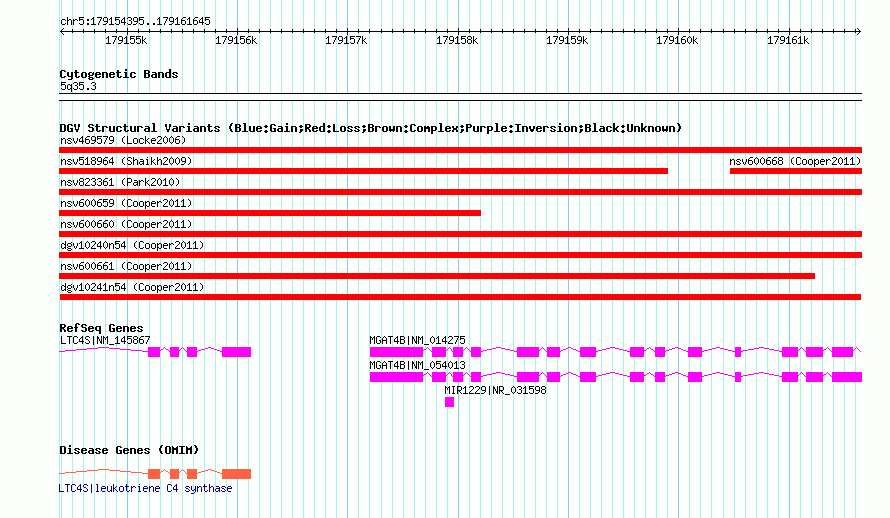This screenshot has width=890, height=518.
Task: Select the 179157k ruler tick label
Action: [x=346, y=40]
